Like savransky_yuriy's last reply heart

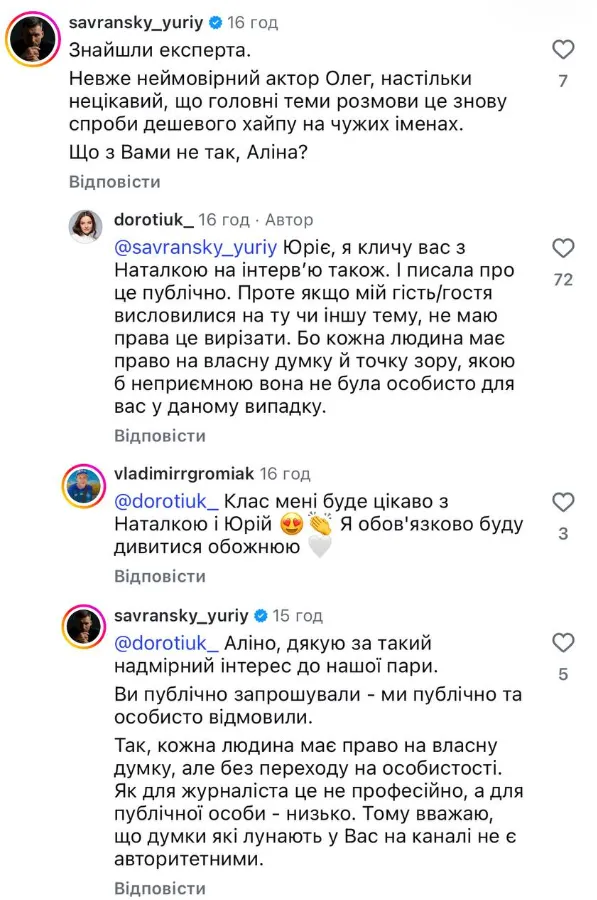pyautogui.click(x=563, y=643)
